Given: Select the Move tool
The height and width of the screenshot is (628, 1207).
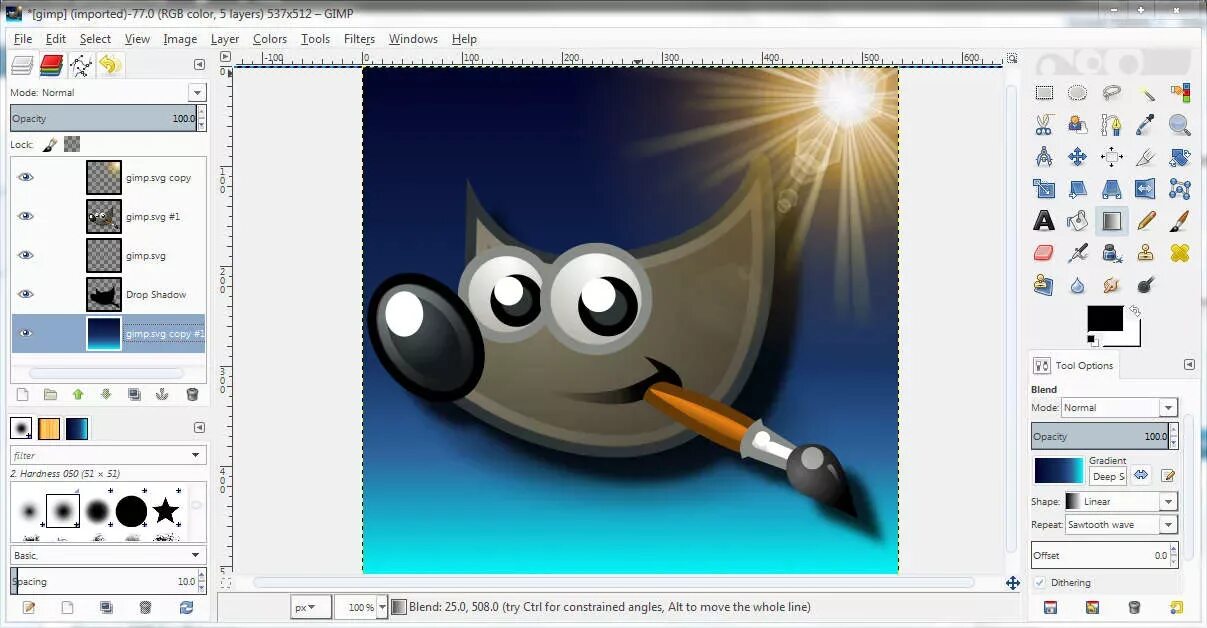Looking at the screenshot, I should coord(1077,157).
